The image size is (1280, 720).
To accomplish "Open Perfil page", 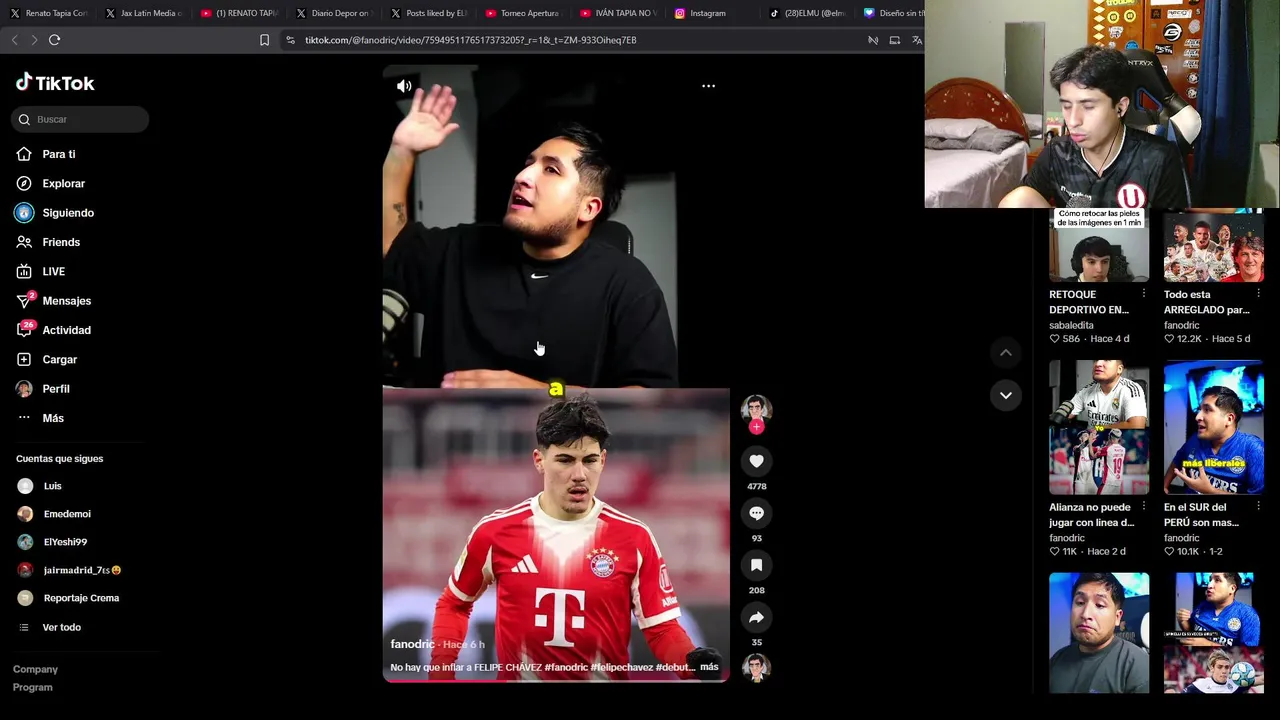I will coord(43,389).
